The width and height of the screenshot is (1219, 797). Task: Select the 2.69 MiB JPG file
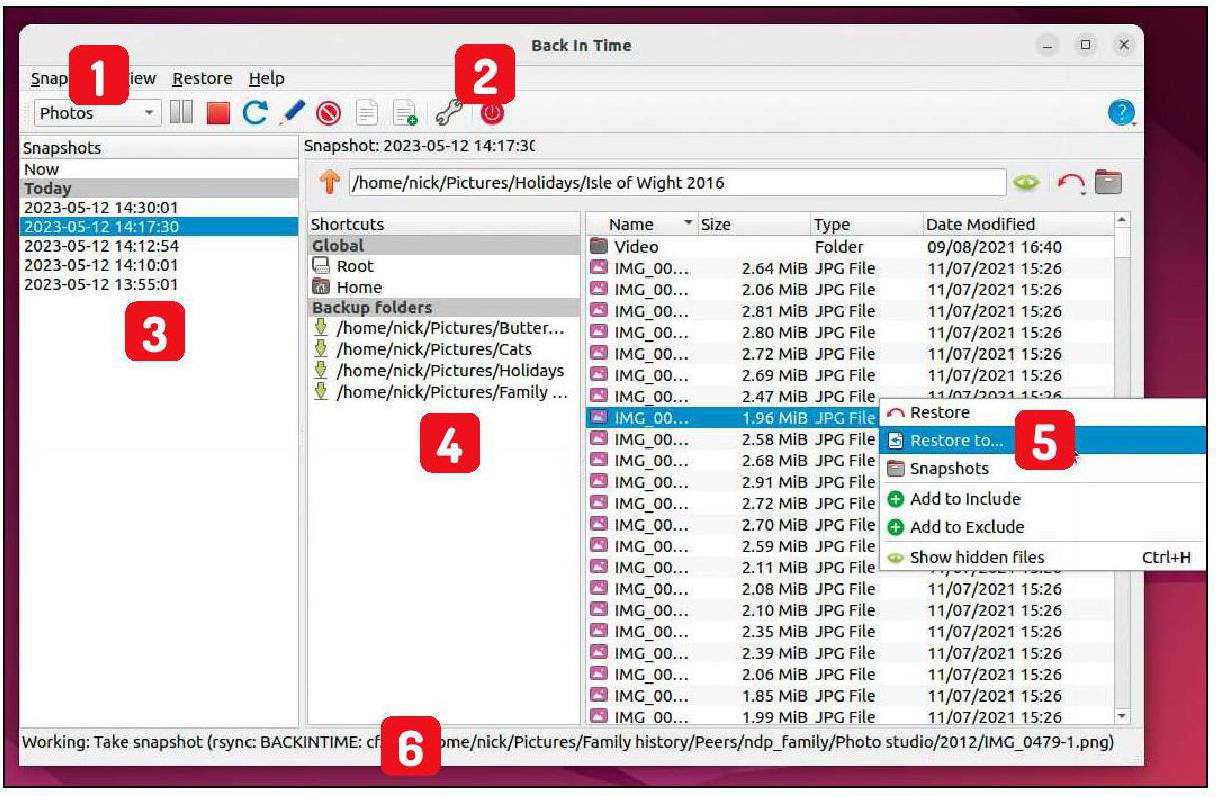coord(849,375)
